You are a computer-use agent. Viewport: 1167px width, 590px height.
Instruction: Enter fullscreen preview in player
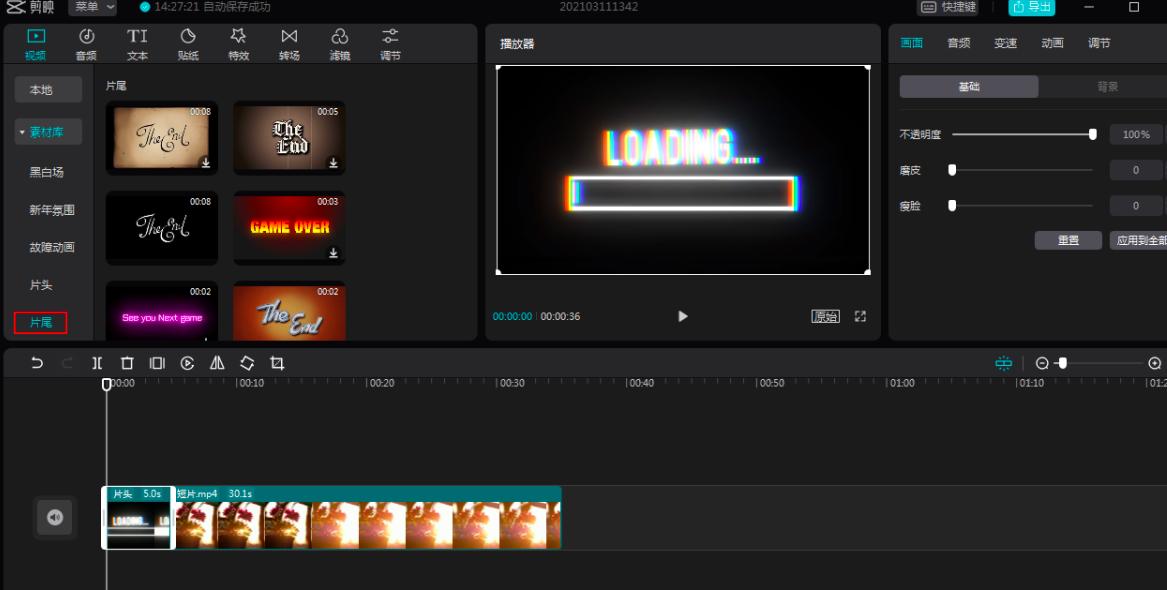click(x=860, y=316)
